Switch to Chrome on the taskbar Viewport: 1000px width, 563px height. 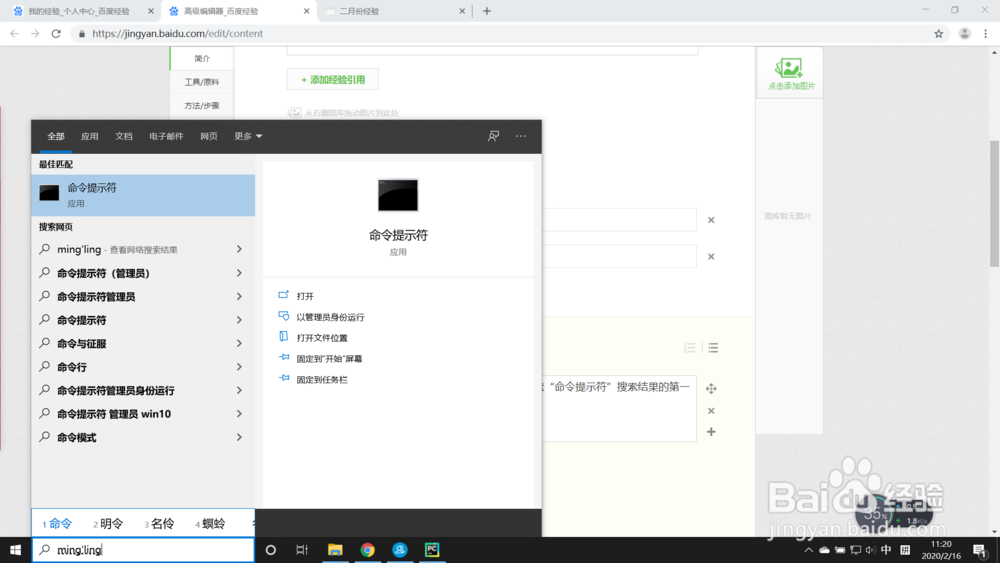point(367,550)
